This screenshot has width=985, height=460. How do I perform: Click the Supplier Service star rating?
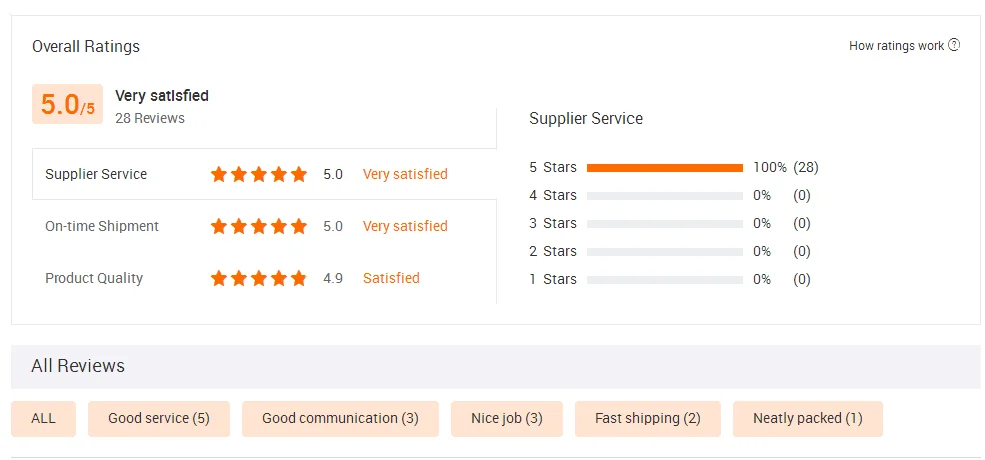tap(259, 174)
